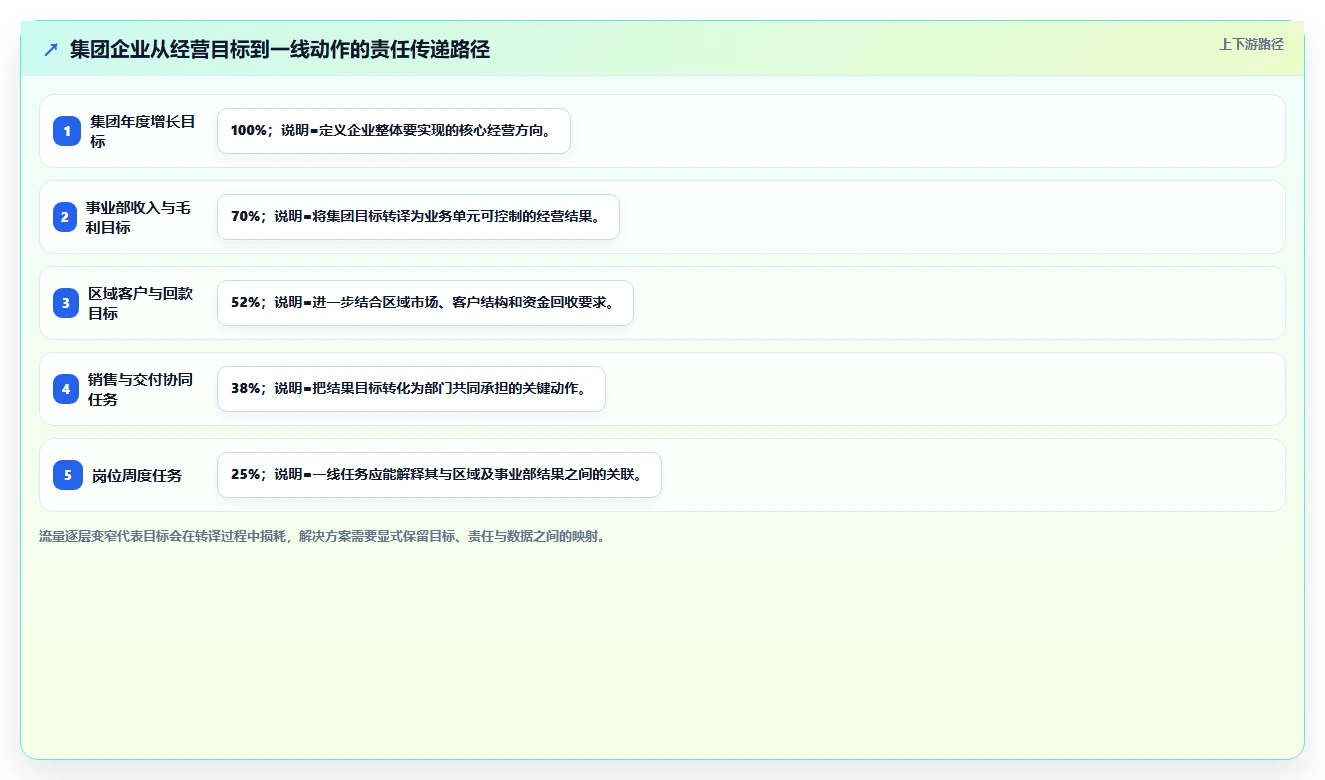
Task: Click the number 2 step badge
Action: click(65, 217)
